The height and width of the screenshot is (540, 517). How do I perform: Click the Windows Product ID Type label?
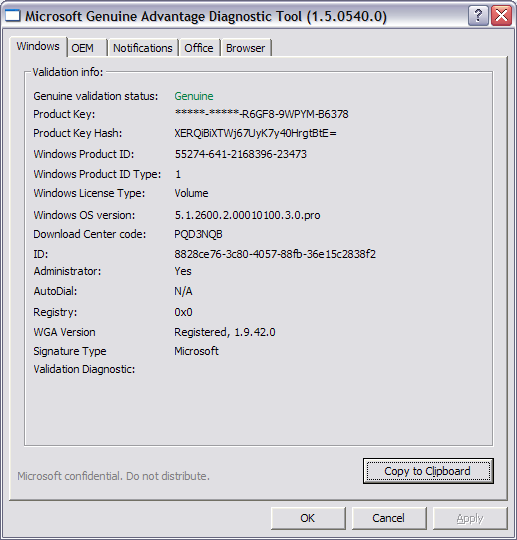[x=97, y=174]
